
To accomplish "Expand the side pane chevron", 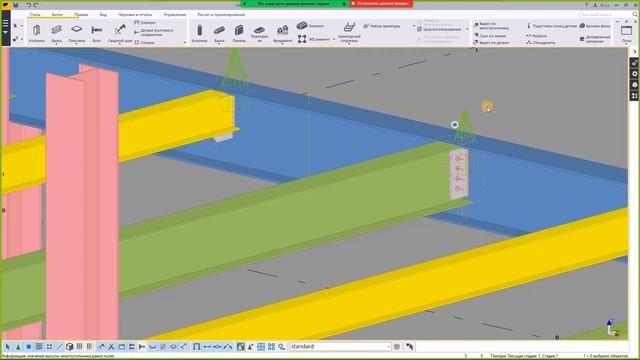I will (634, 51).
